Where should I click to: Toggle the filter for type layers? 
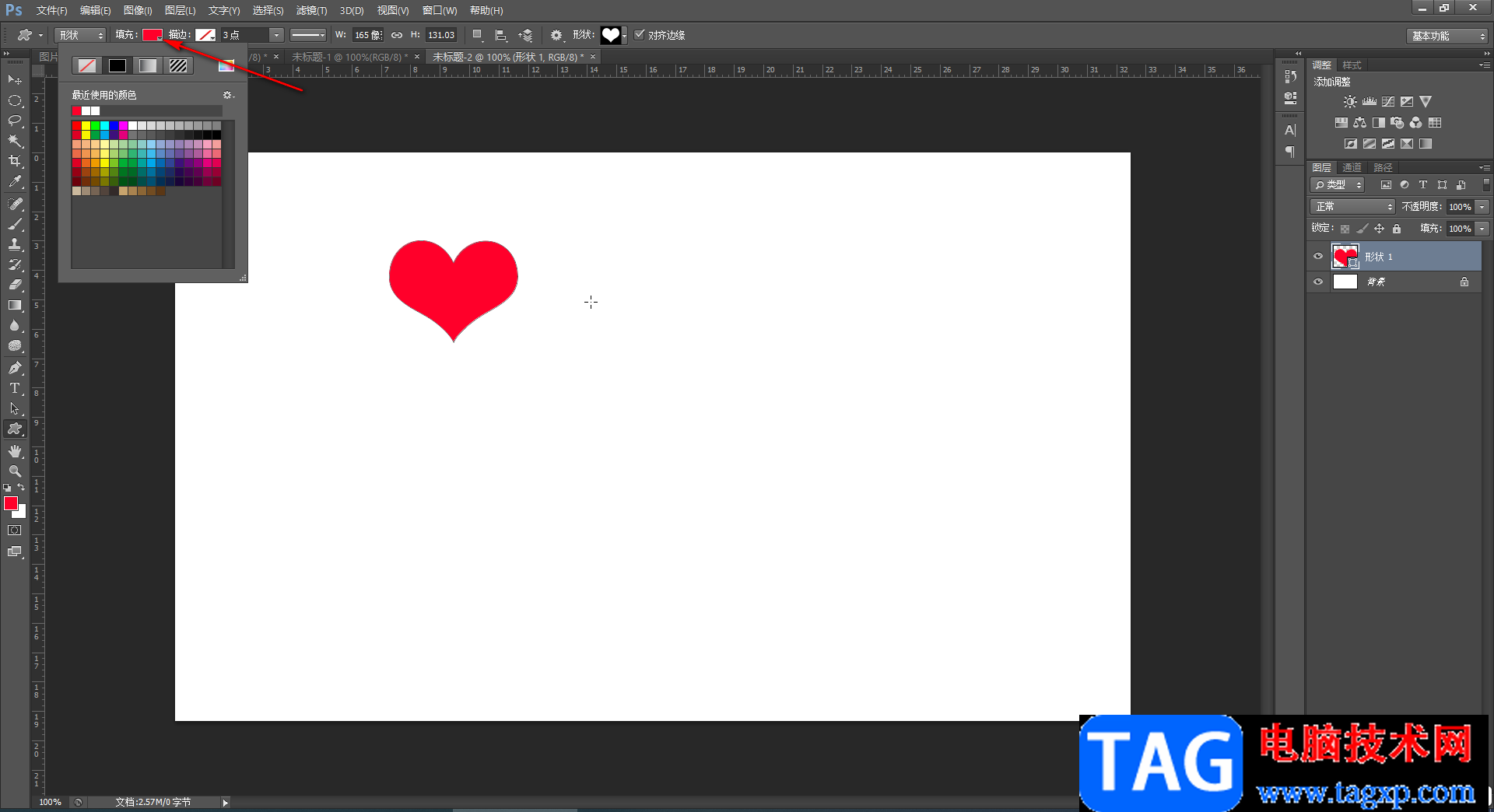click(1423, 185)
